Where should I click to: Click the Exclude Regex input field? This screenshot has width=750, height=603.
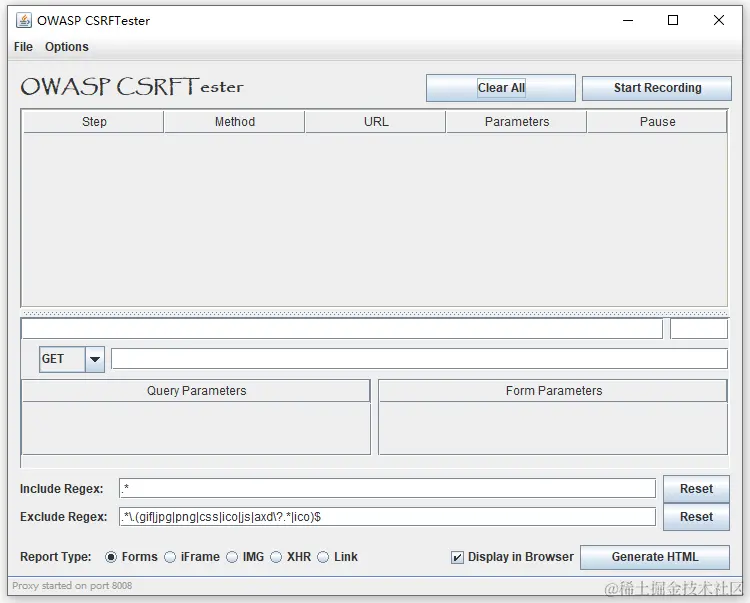coord(387,517)
